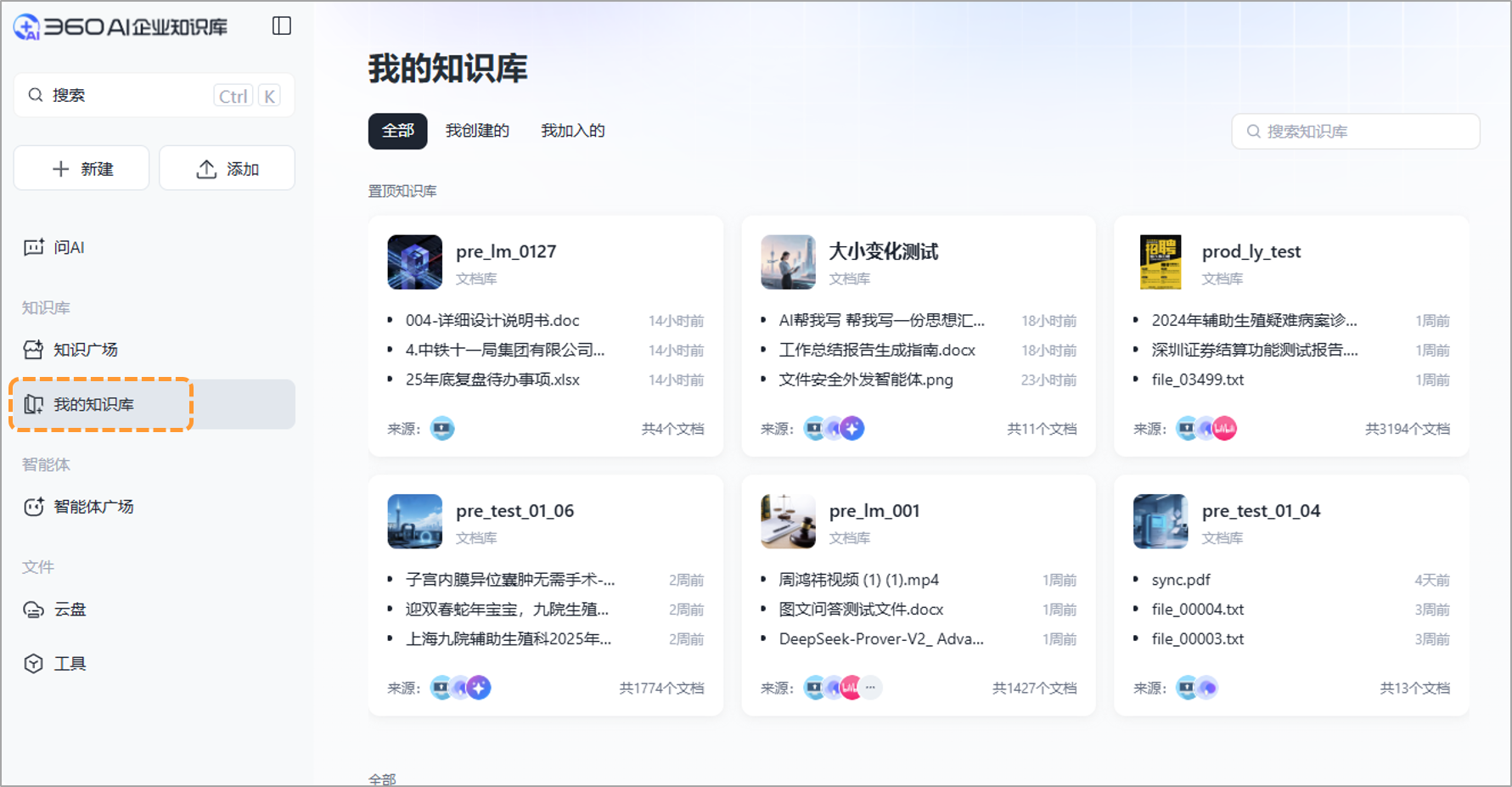Image resolution: width=1512 pixels, height=787 pixels.
Task: Expand the hidden sources on pre_lm_001 card
Action: [x=872, y=688]
